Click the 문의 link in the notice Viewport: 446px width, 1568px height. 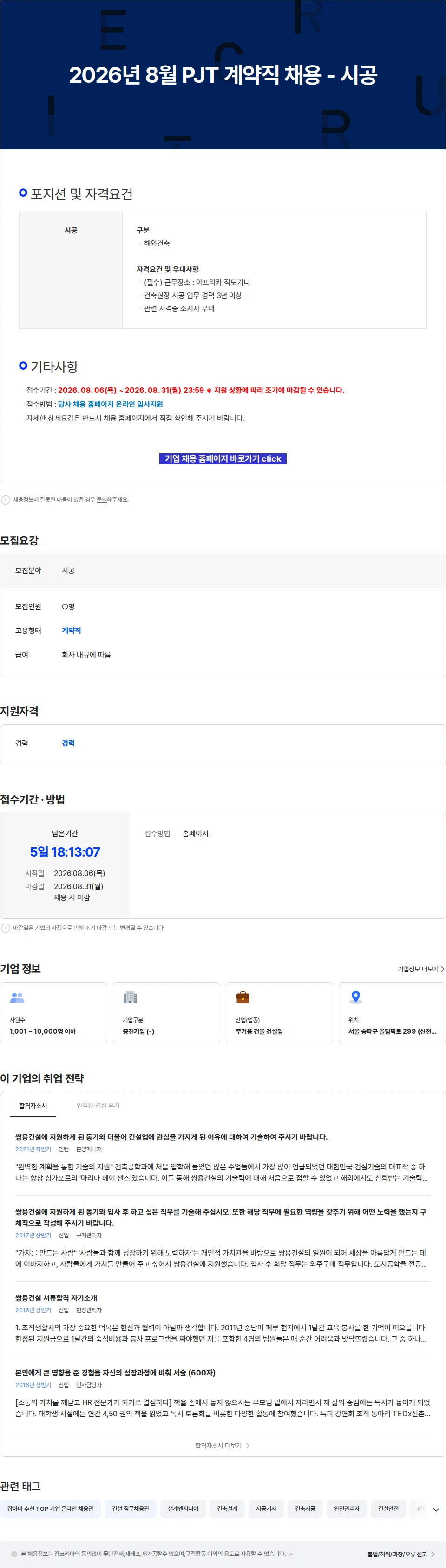102,500
